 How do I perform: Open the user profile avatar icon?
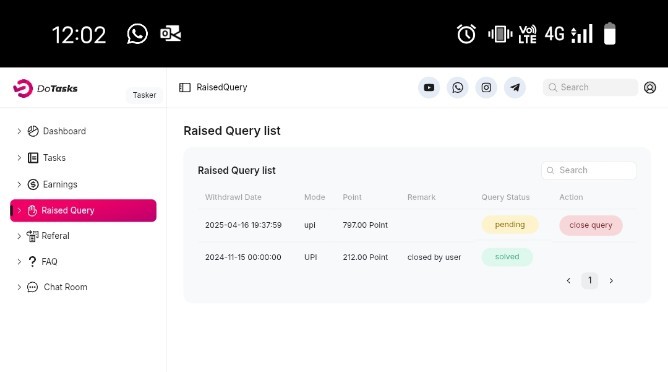pyautogui.click(x=650, y=87)
